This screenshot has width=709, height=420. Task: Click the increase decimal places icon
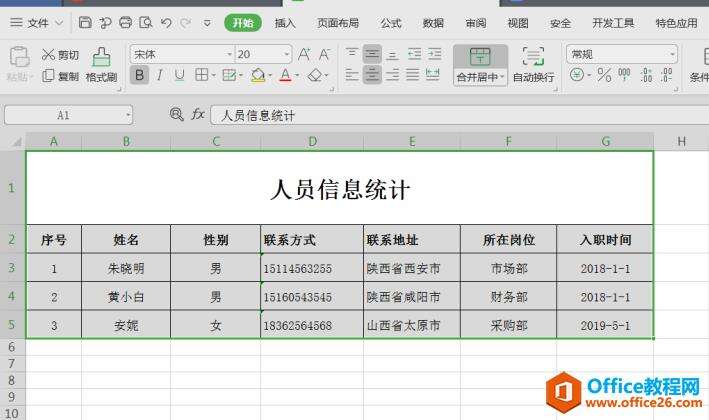(647, 75)
